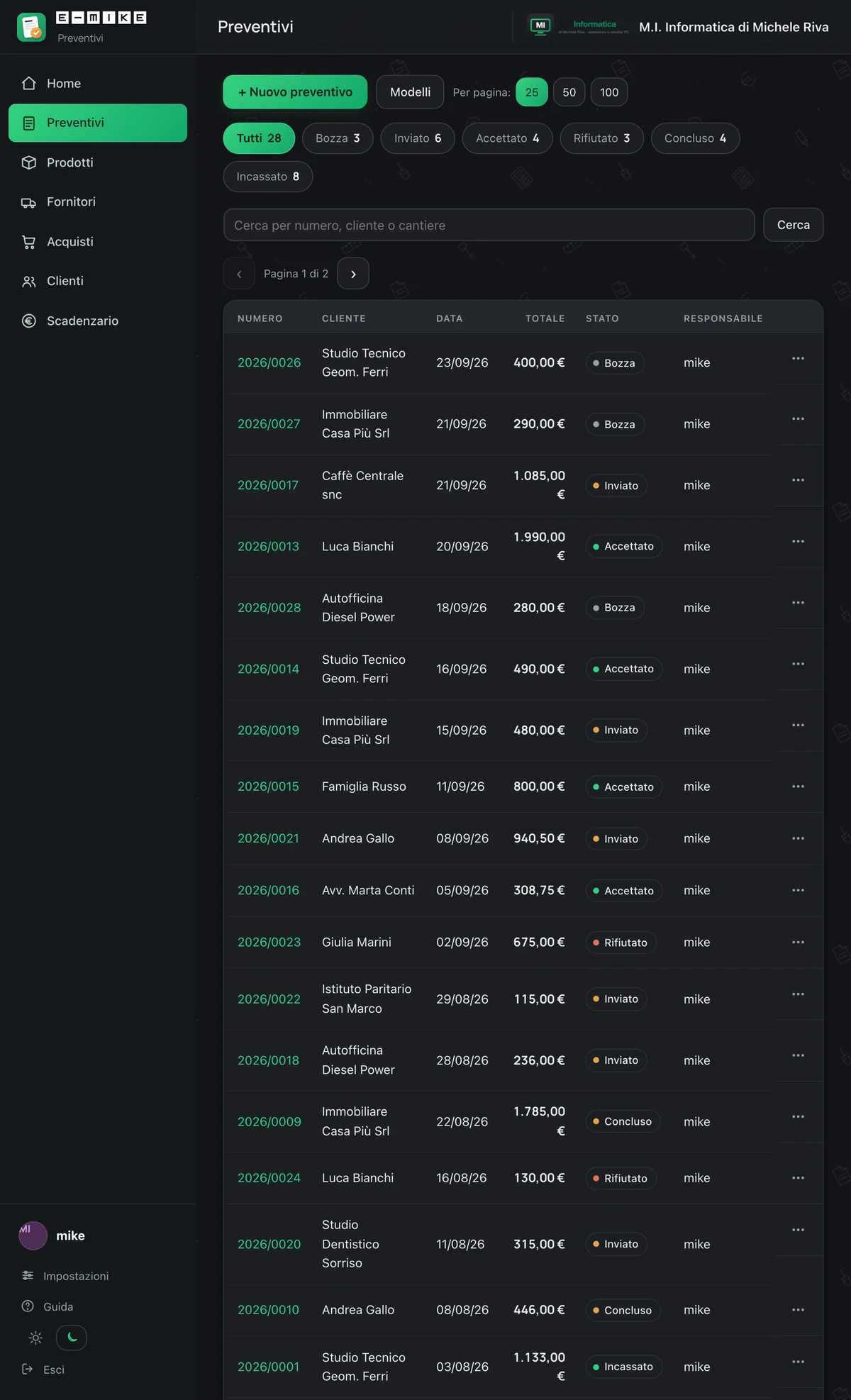The image size is (851, 1400).
Task: Click Rifiutato status of quote 2026/0023
Action: (x=621, y=943)
